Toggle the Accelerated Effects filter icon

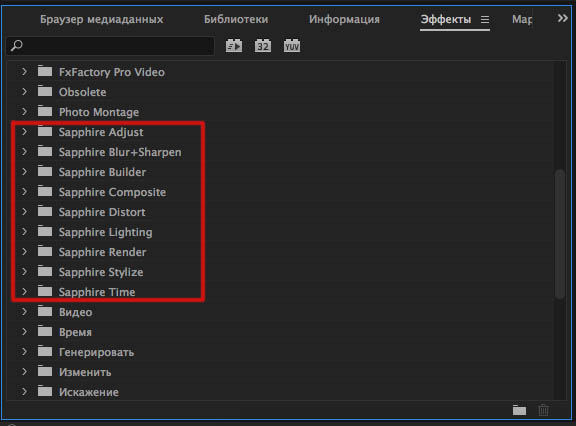click(234, 46)
